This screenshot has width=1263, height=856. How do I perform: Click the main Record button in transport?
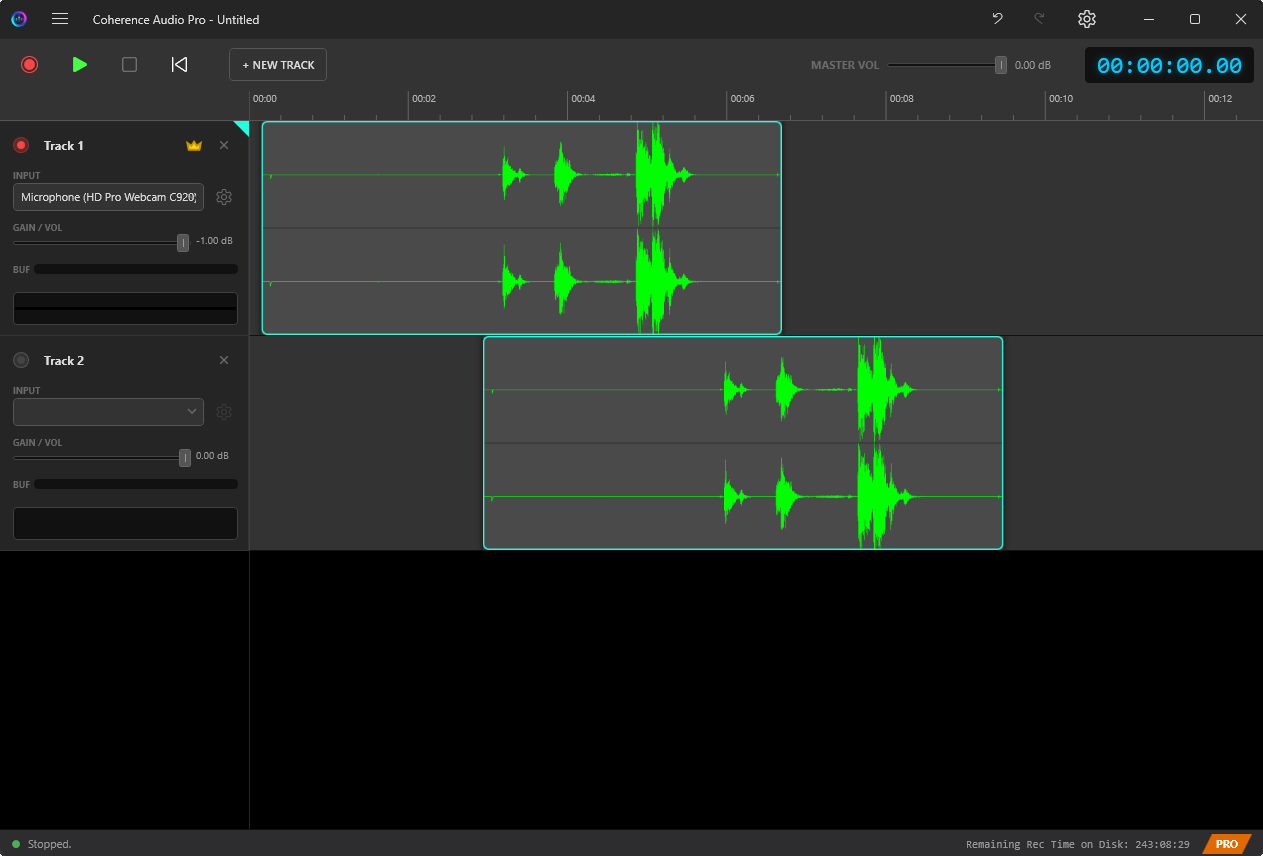tap(29, 65)
